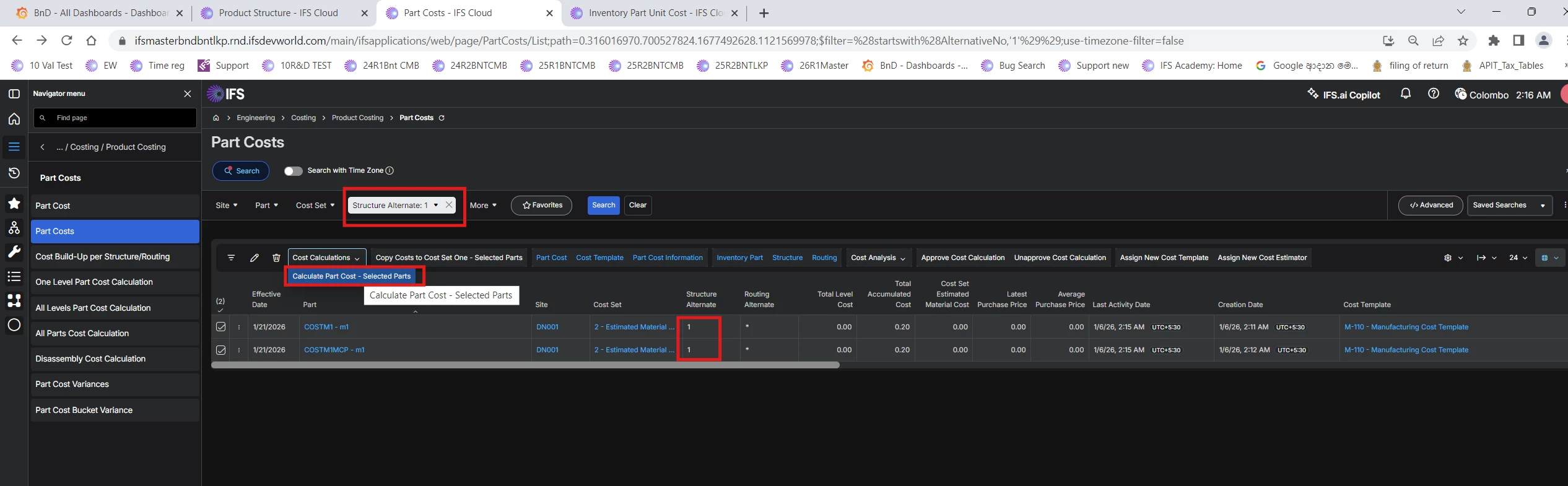Click the table filter icon
The image size is (1568, 486).
pos(231,258)
